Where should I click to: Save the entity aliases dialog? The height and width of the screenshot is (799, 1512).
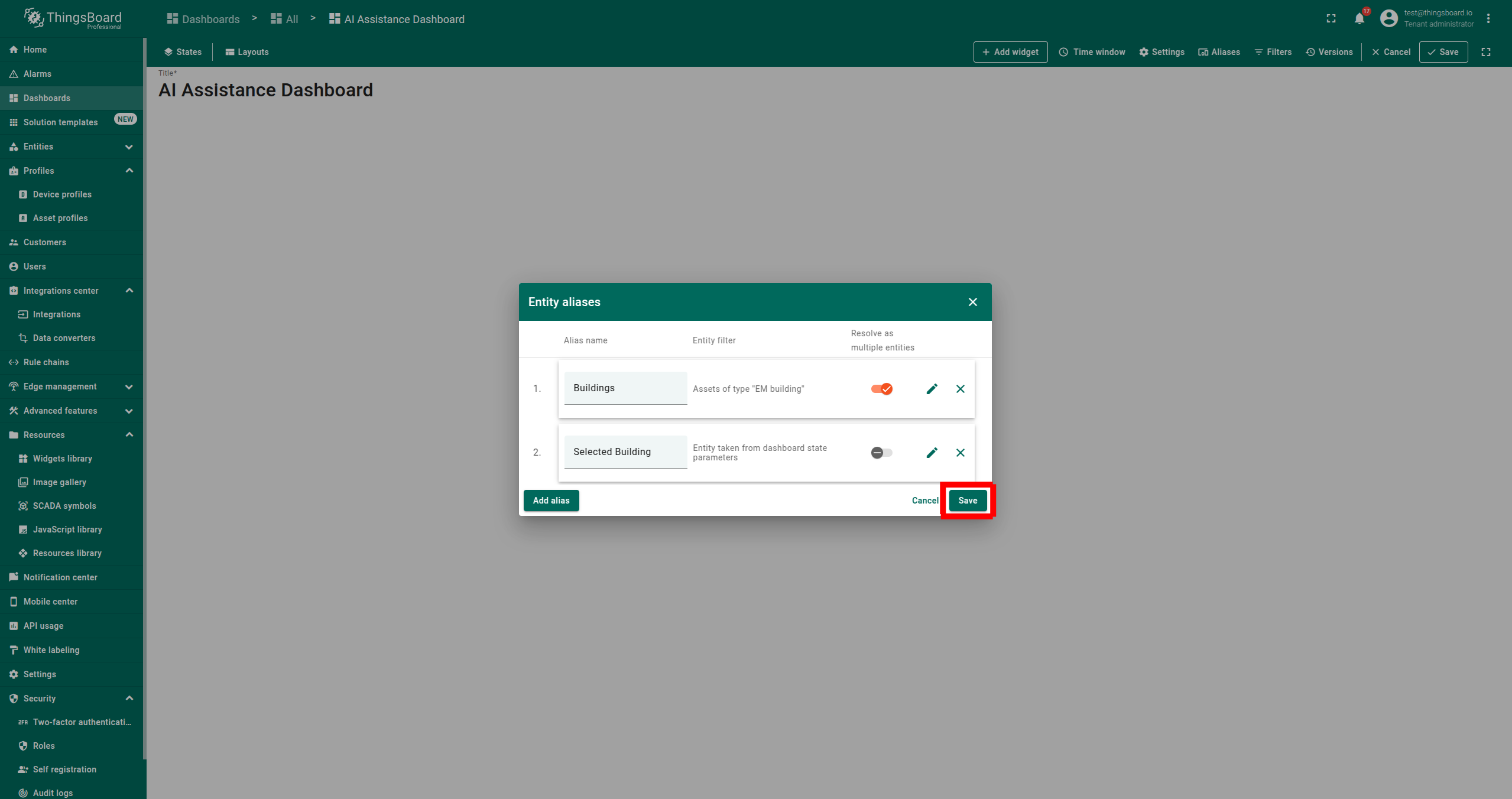[x=968, y=501]
